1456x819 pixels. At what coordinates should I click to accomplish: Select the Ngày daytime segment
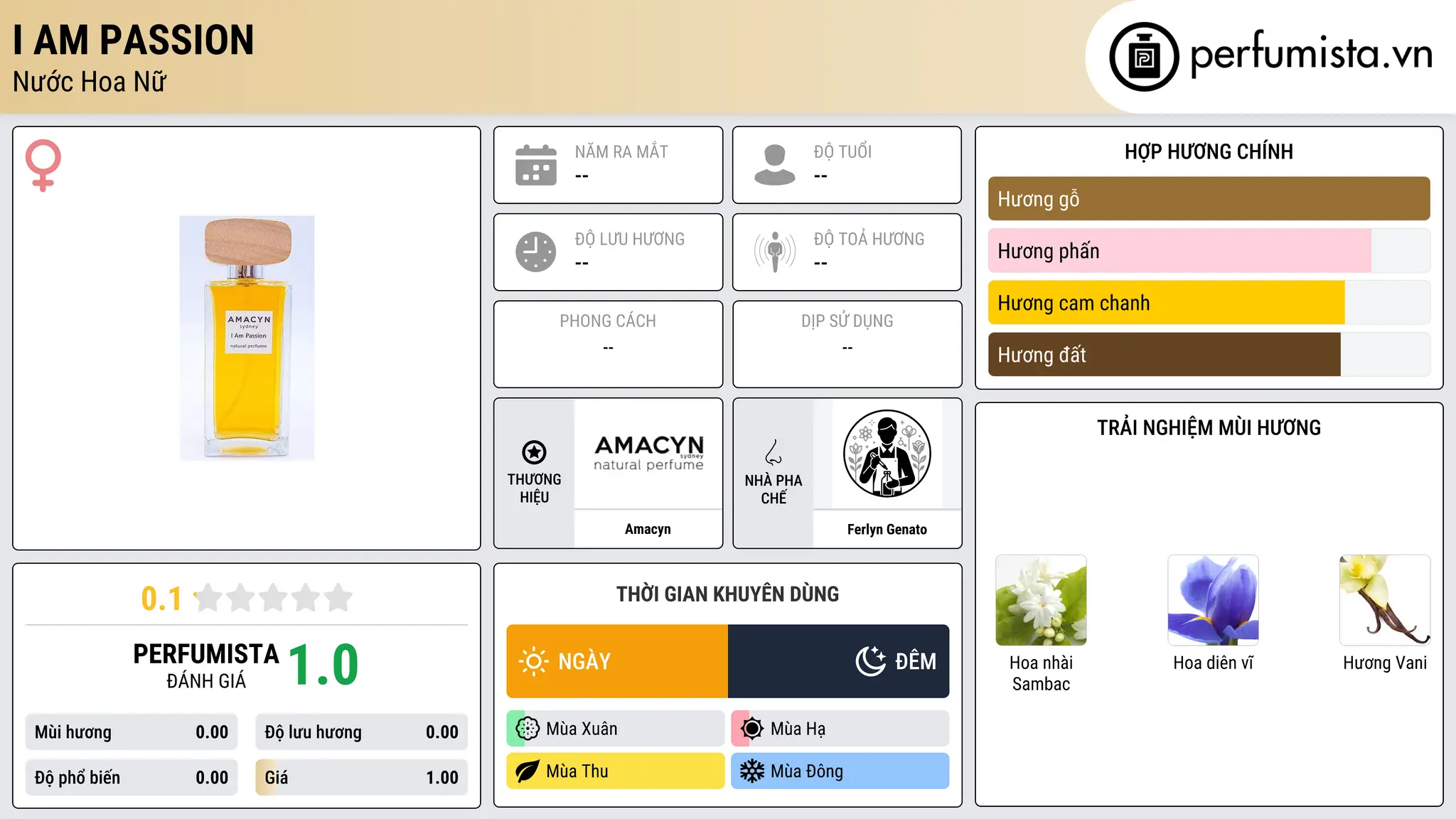coord(617,661)
